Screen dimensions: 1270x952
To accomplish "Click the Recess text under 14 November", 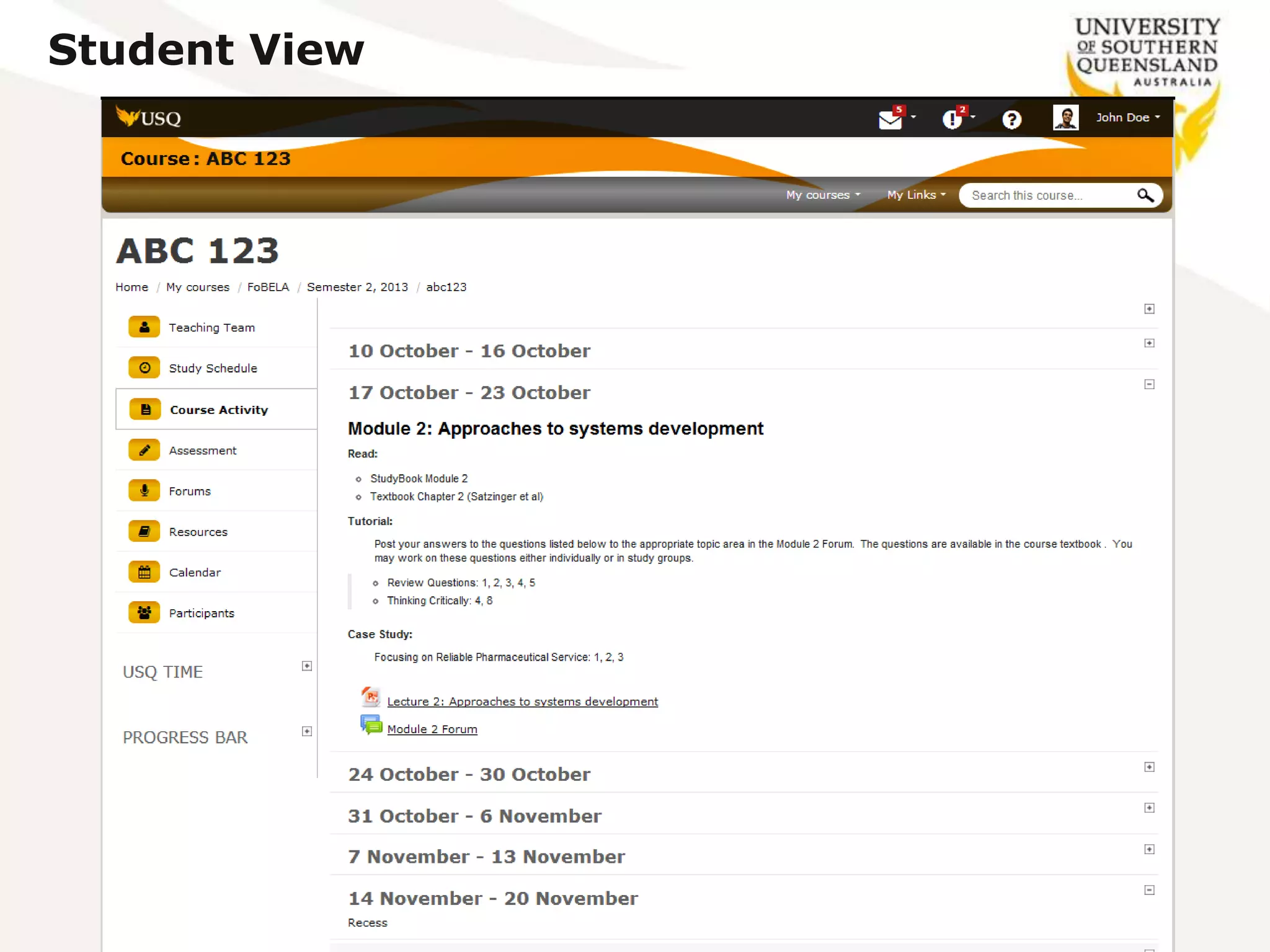I will tap(368, 923).
